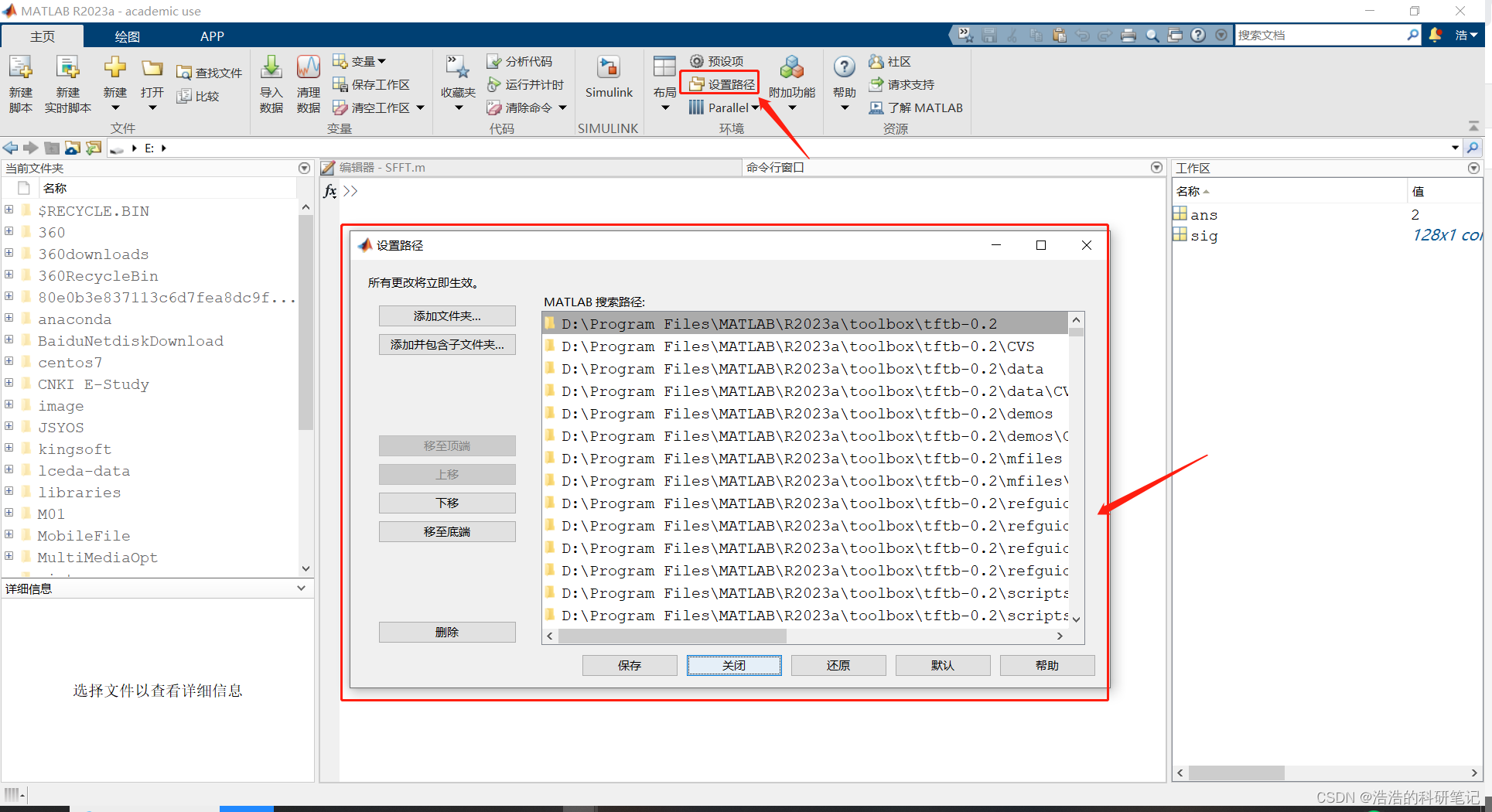Click Community (社区)
The height and width of the screenshot is (812, 1492).
(x=890, y=61)
